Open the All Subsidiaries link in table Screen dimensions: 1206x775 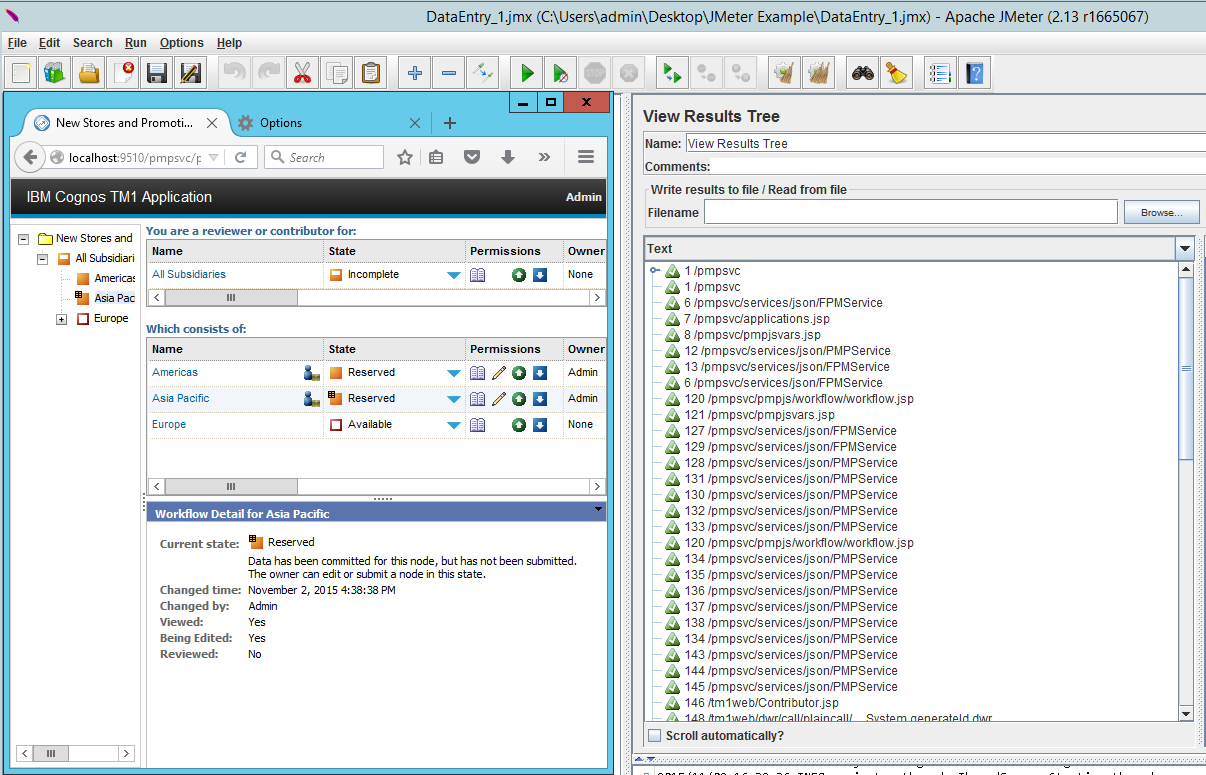coord(189,275)
